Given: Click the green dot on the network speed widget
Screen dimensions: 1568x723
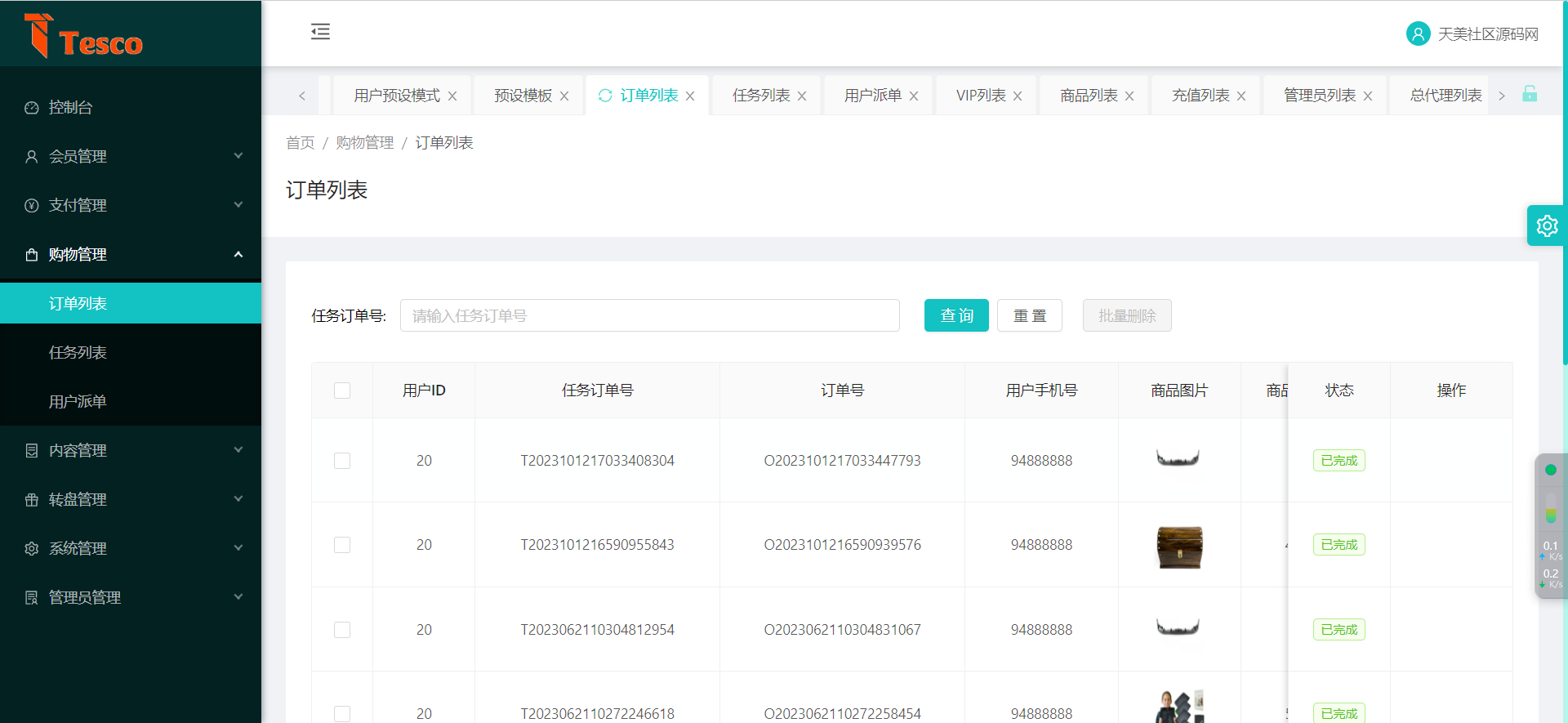Looking at the screenshot, I should (1551, 470).
